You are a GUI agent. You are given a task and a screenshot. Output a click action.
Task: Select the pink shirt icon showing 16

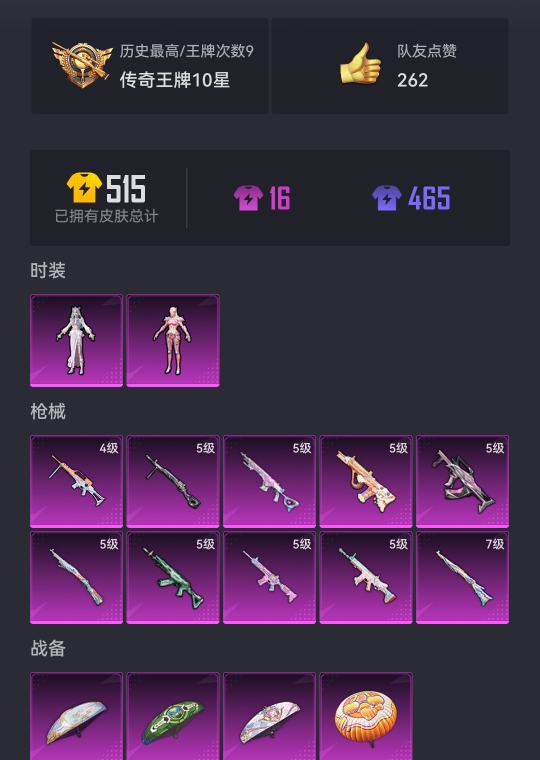(x=248, y=198)
